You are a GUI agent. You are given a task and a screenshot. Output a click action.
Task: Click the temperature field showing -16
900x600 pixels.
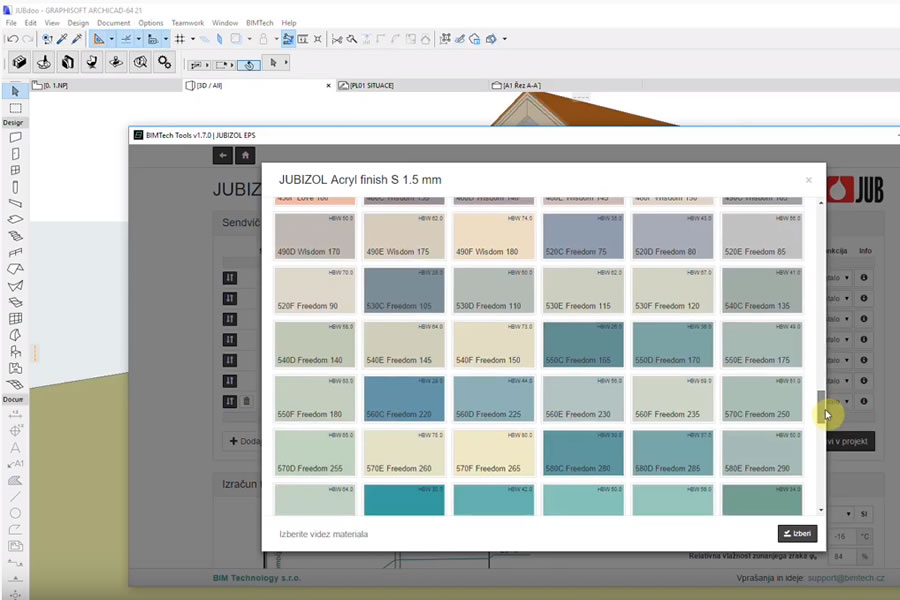(x=840, y=536)
